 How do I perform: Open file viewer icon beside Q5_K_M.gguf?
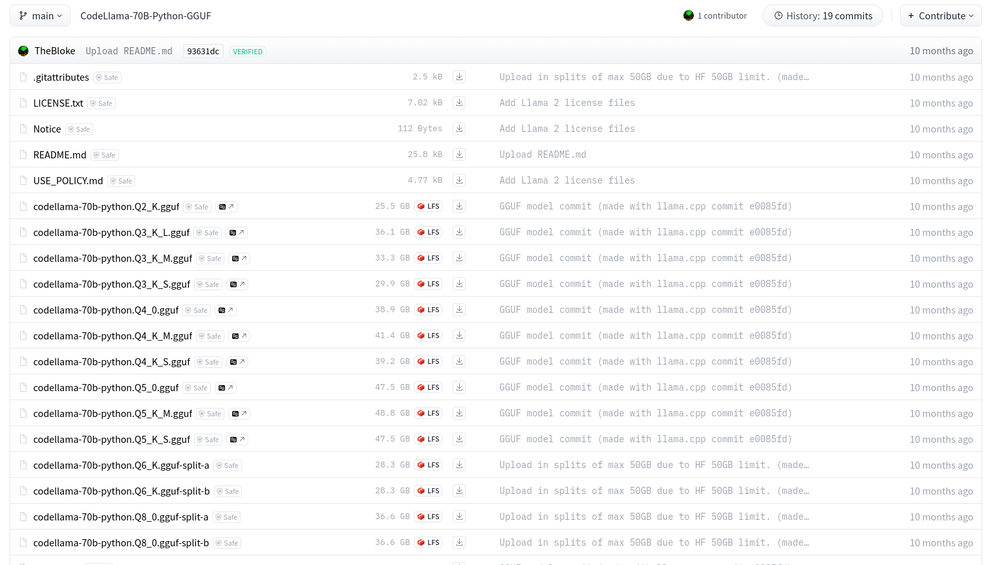click(x=239, y=414)
